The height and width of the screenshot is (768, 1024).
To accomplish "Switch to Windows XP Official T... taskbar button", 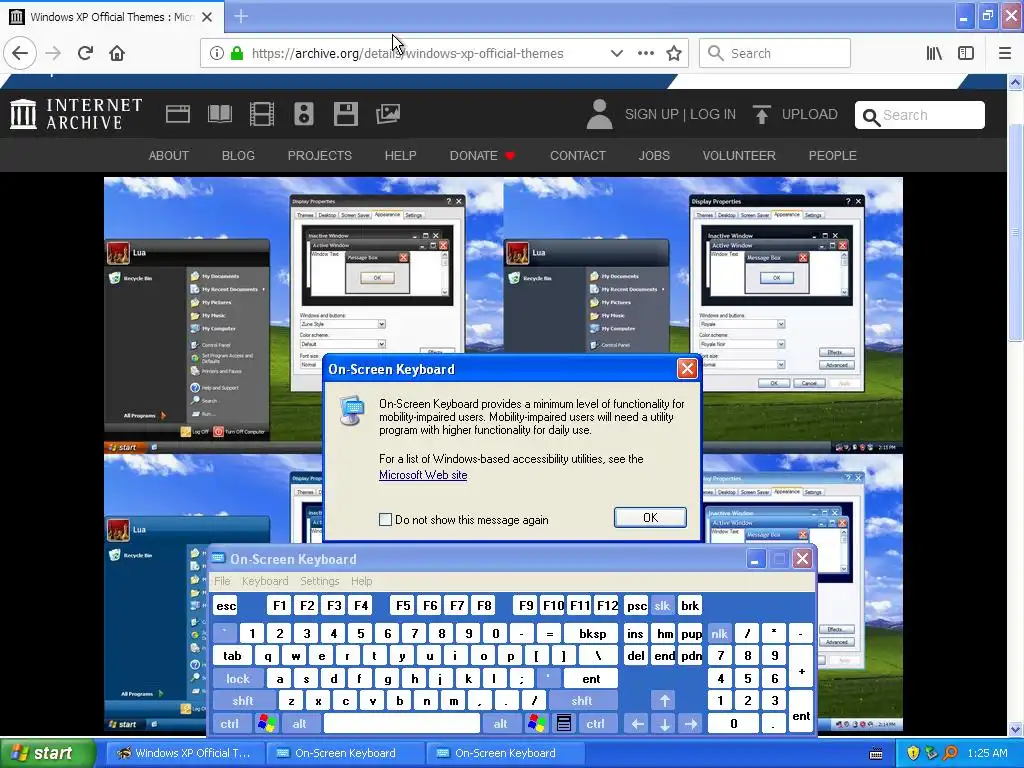I will (184, 753).
